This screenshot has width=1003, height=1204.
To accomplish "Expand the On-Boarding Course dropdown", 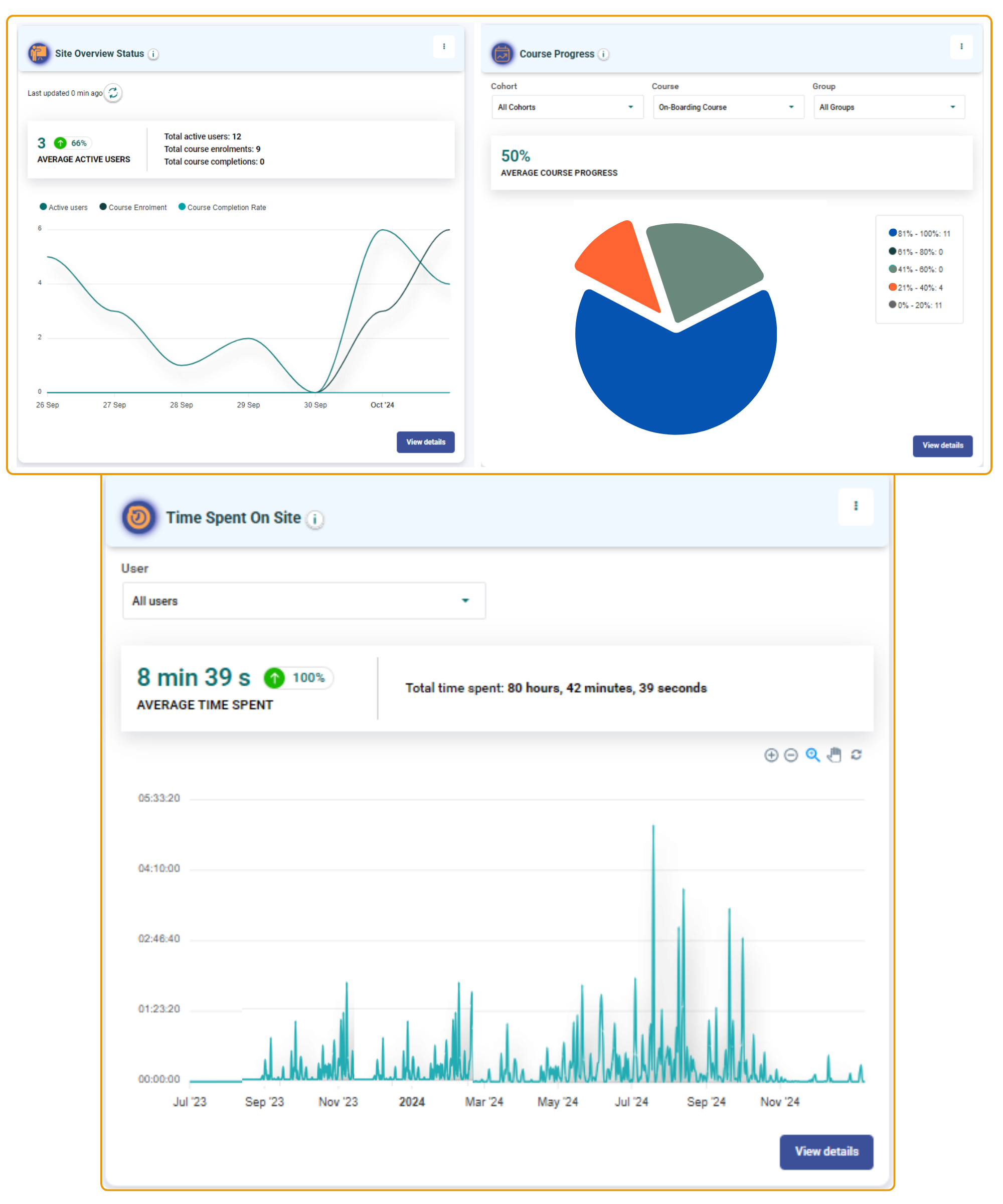I will pos(728,107).
